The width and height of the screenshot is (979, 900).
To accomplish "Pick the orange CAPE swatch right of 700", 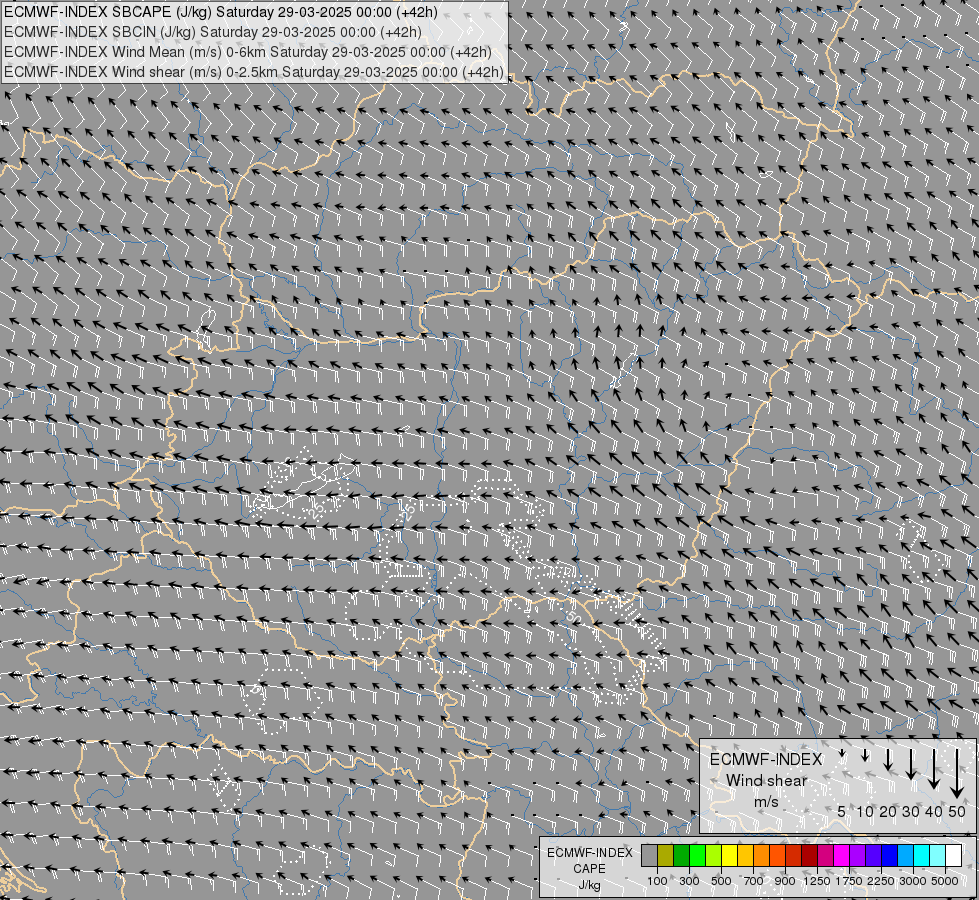I will [x=762, y=856].
